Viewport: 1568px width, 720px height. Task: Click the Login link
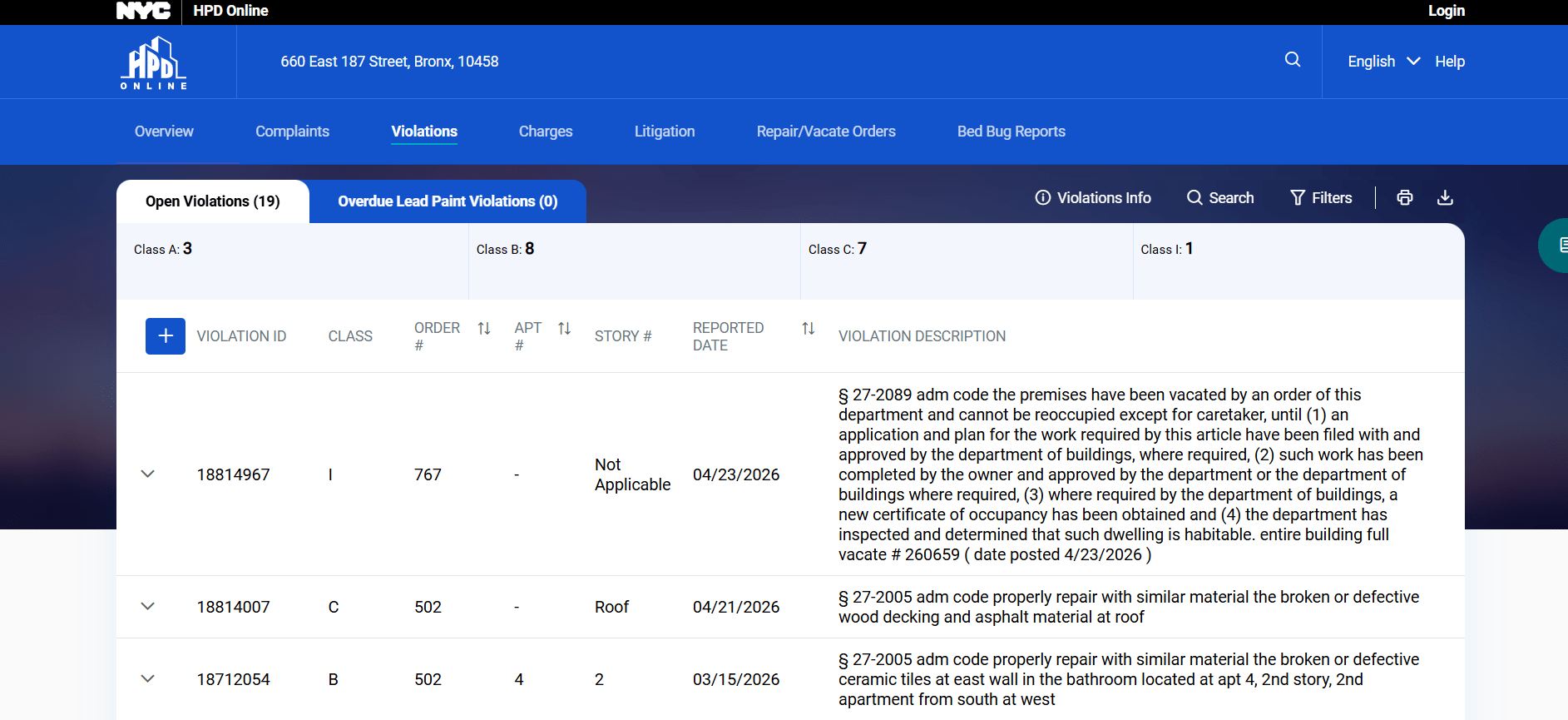click(1446, 11)
